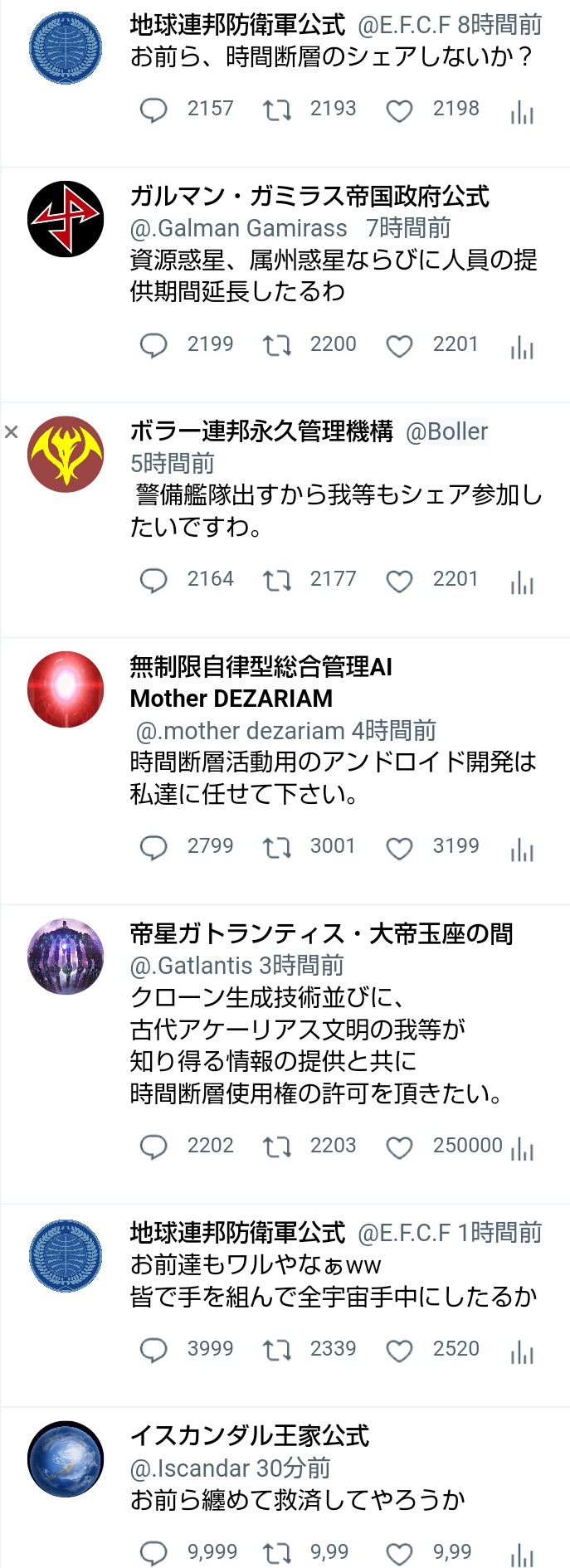Reply to the Iscandar royal family tweet
This screenshot has height=1568, width=570.
pyautogui.click(x=153, y=1553)
